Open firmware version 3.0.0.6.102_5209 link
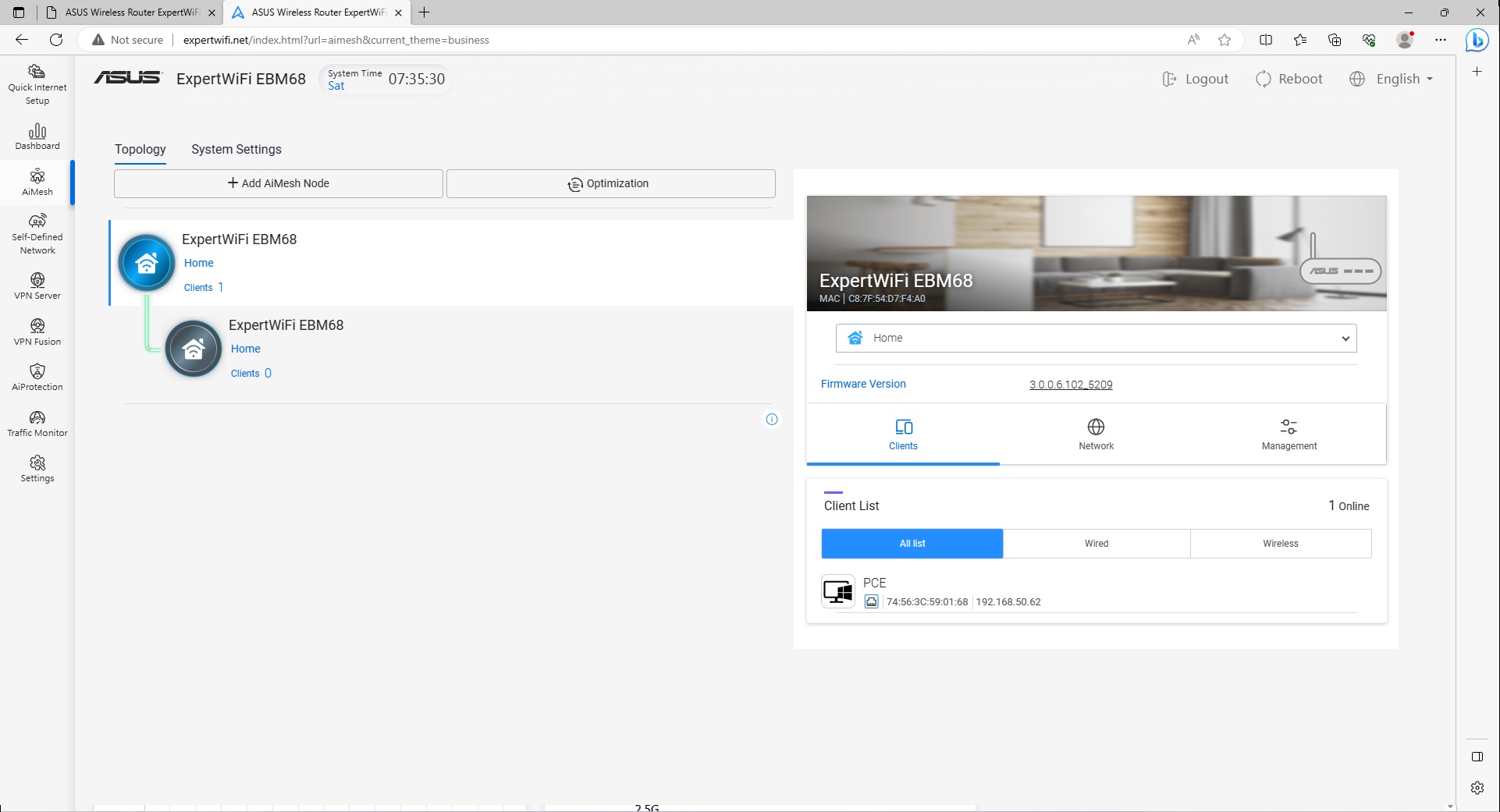The height and width of the screenshot is (812, 1500). [1071, 385]
